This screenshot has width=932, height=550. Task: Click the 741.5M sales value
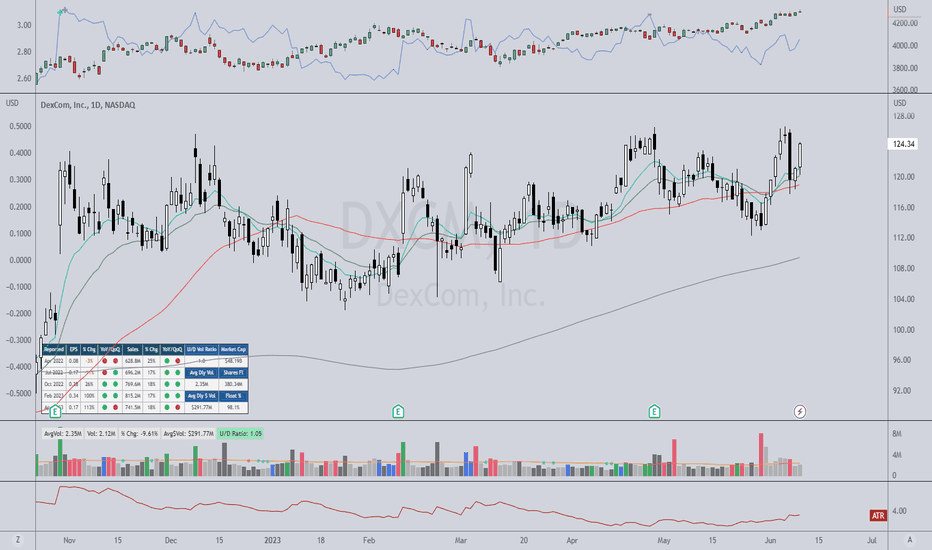tap(133, 407)
